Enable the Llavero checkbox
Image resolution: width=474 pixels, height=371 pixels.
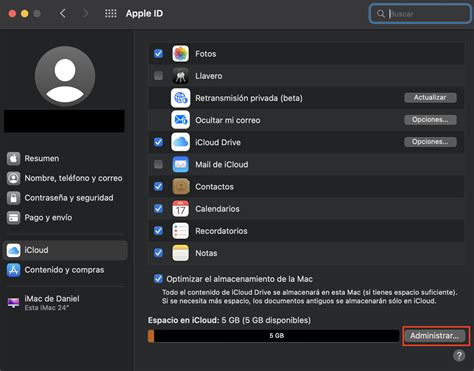click(158, 76)
